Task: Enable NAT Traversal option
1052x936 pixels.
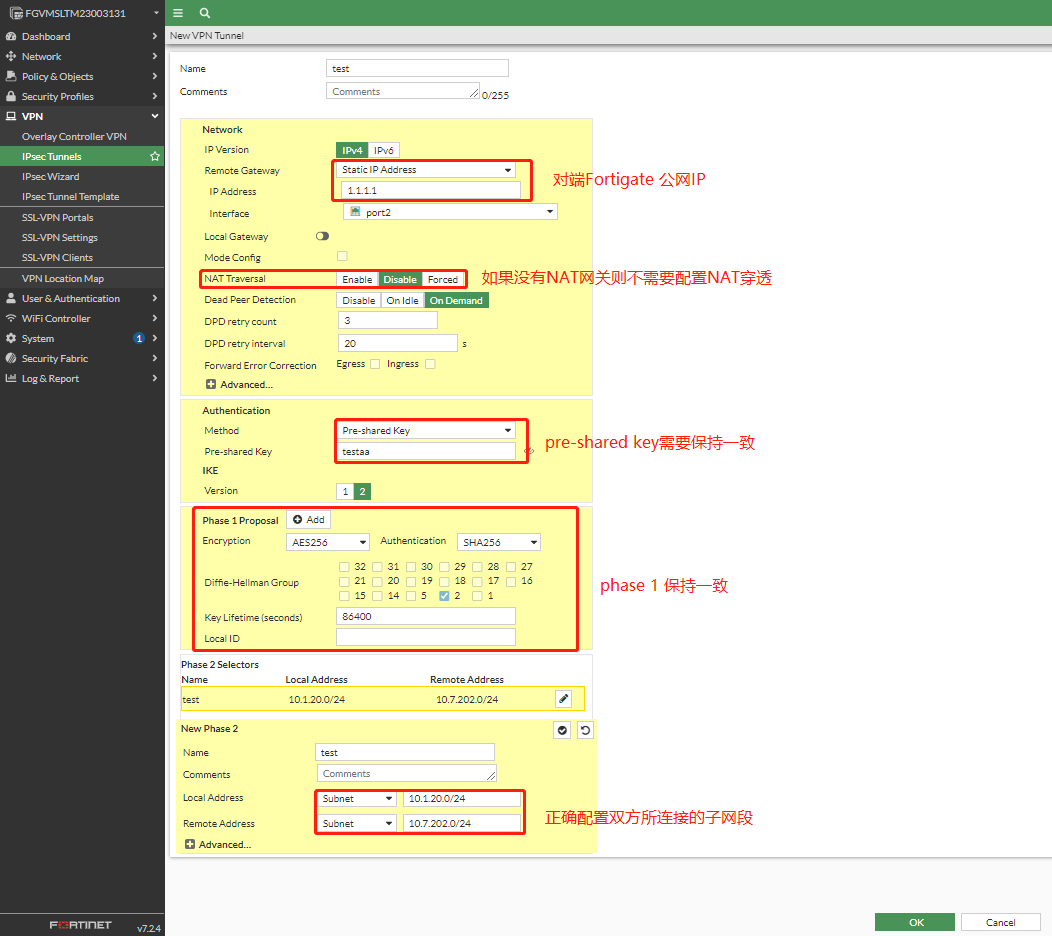Action: (x=357, y=279)
